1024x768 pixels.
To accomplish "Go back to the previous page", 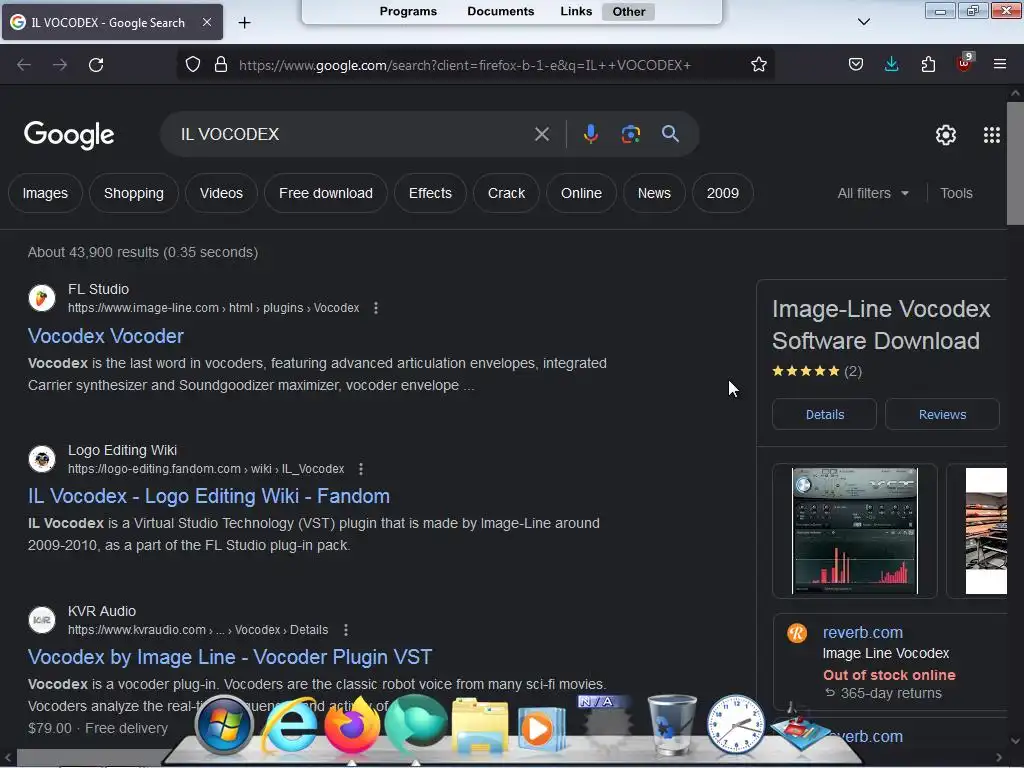I will pos(24,65).
